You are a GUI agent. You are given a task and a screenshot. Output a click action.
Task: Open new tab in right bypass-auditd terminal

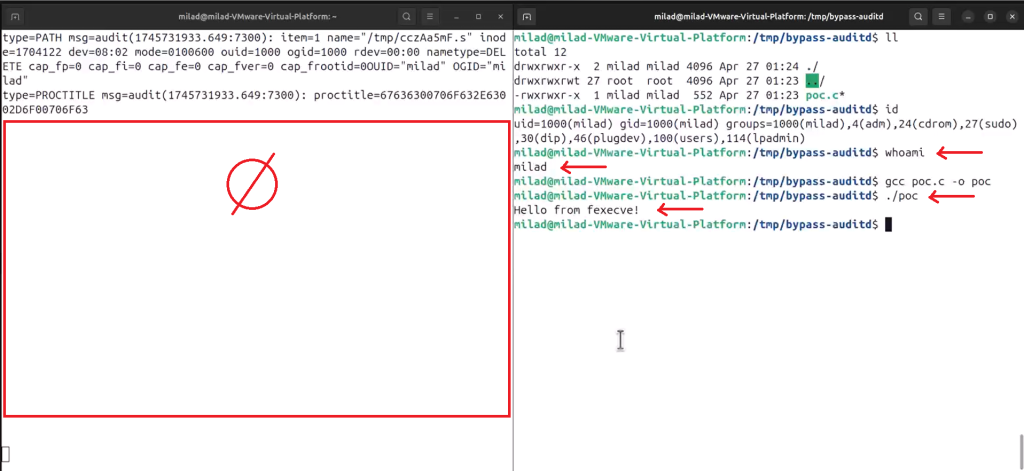click(x=528, y=16)
